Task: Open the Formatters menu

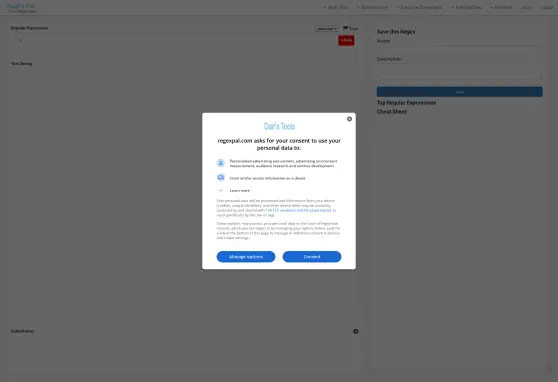Action: coord(467,7)
